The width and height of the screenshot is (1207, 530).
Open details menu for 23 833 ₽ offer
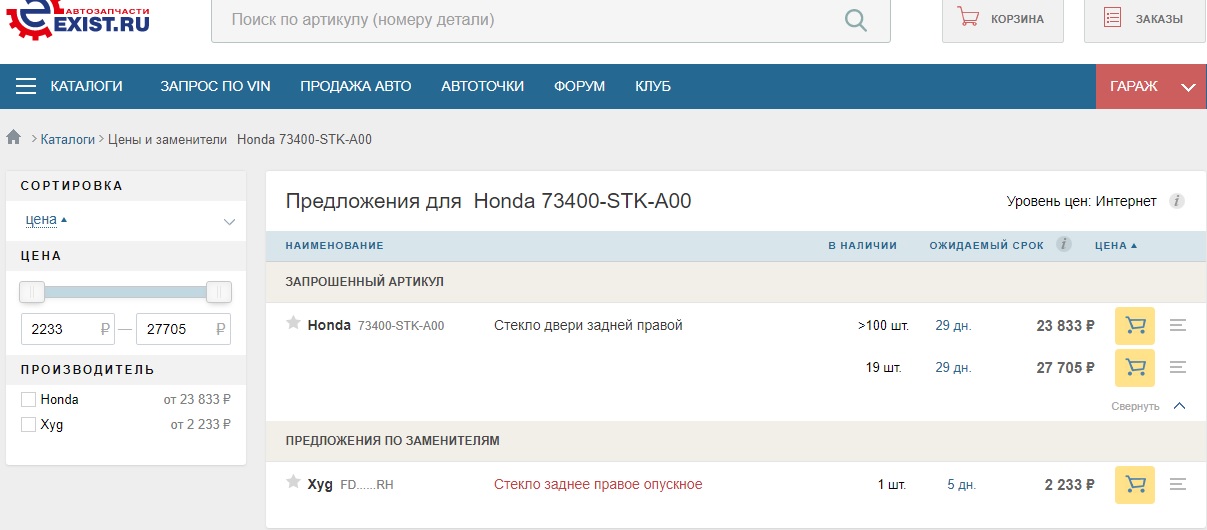[x=1178, y=325]
